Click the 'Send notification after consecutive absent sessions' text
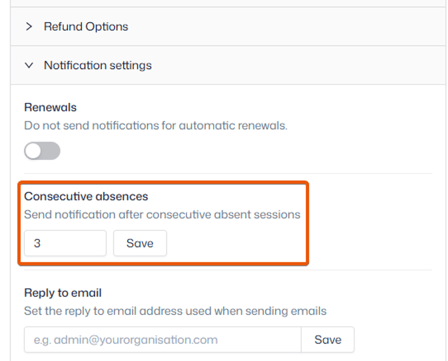Screen dimensions: 448x361 (x=162, y=214)
